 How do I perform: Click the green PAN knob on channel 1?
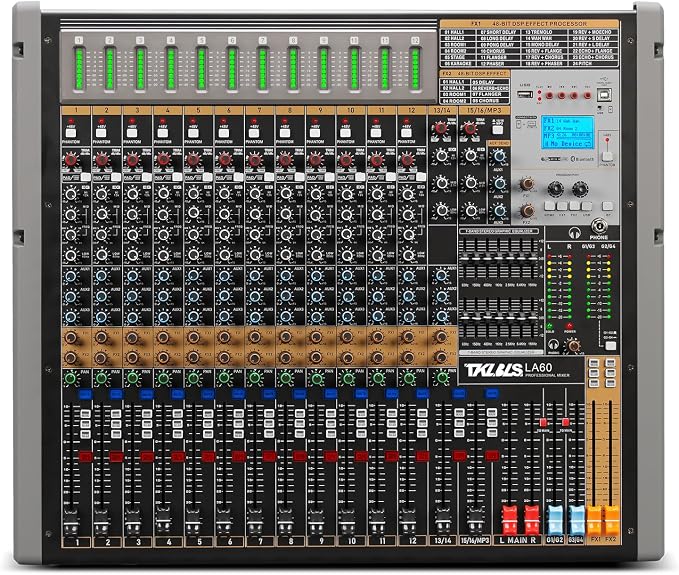tap(71, 378)
